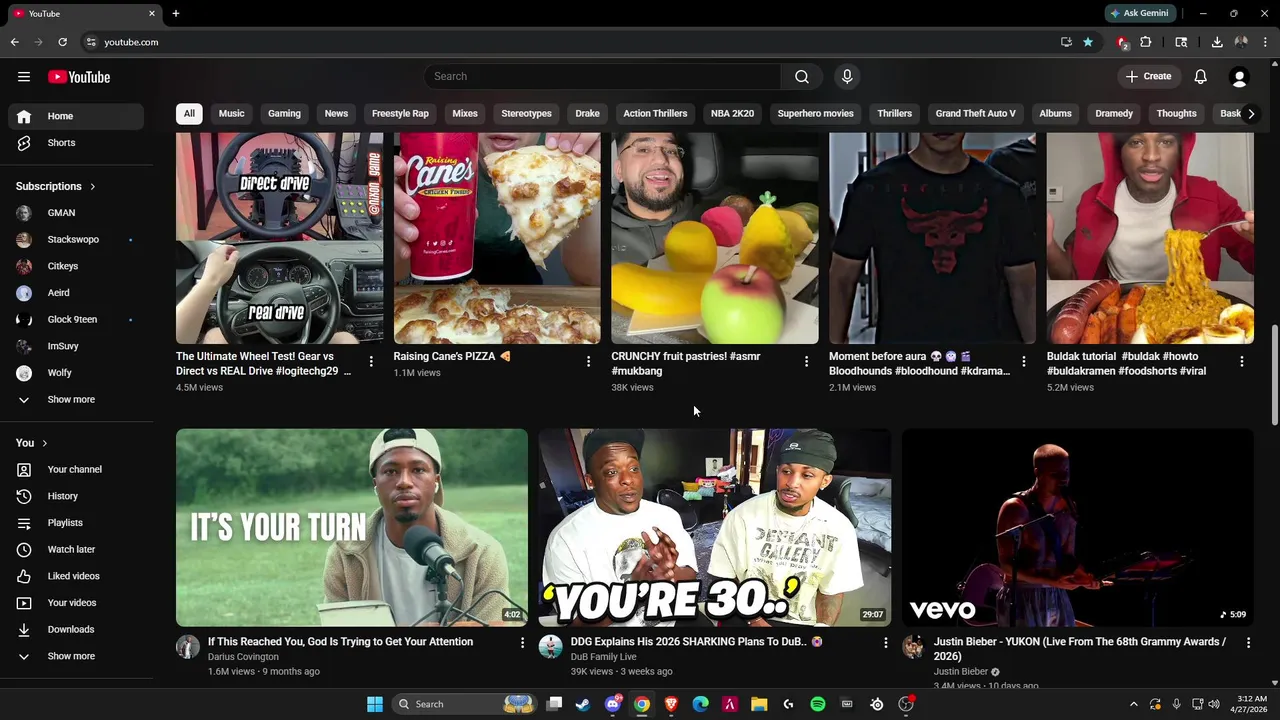
Task: Open more options for Ultimate Wheel Test video
Action: coord(371,361)
